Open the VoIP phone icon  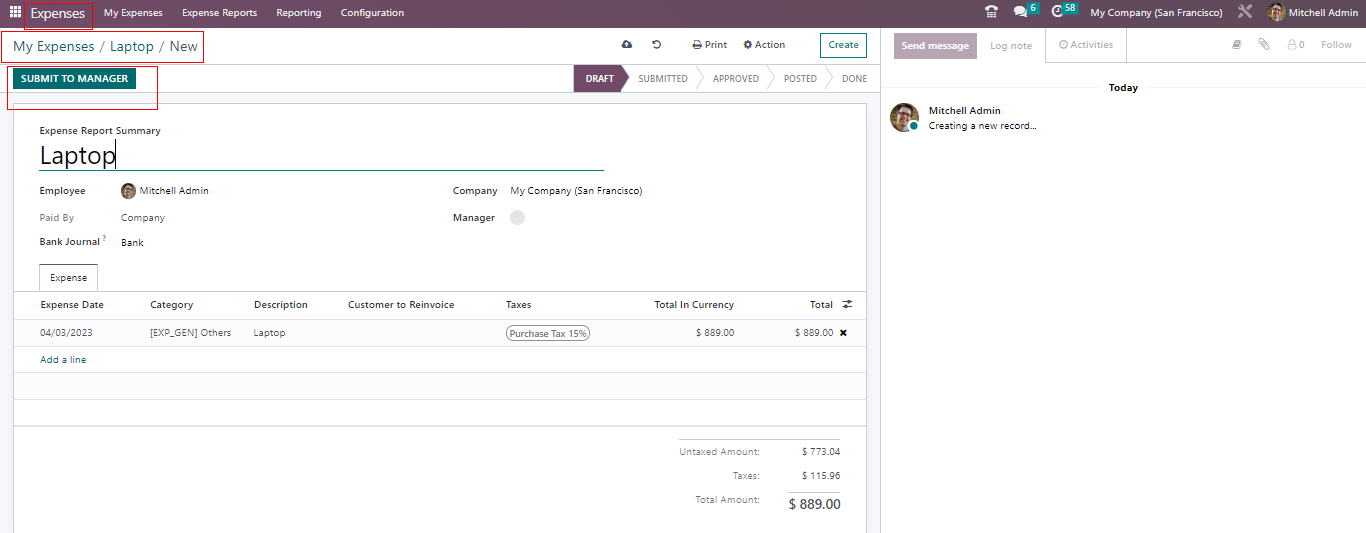[x=991, y=13]
